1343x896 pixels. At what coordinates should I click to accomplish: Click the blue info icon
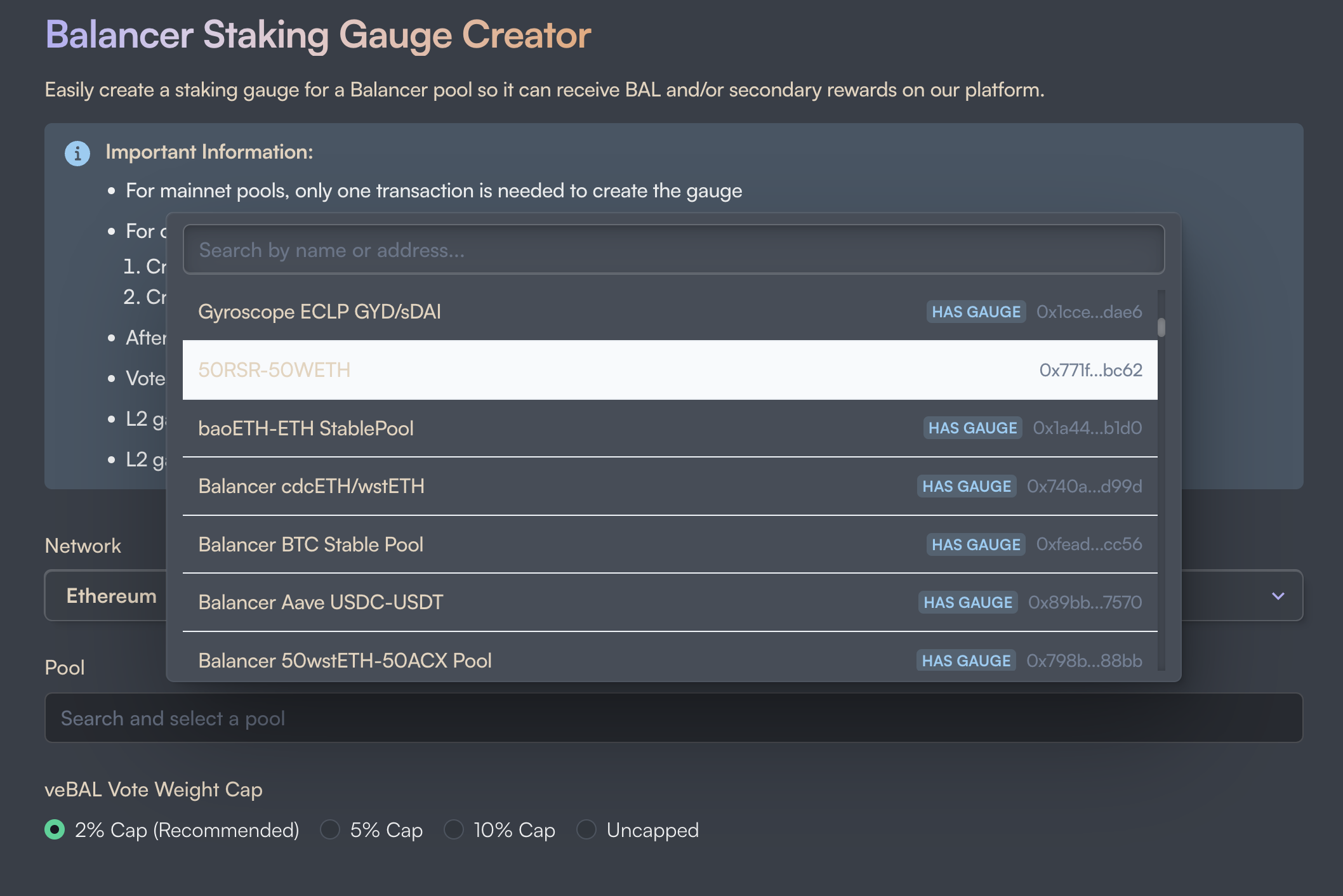click(77, 154)
